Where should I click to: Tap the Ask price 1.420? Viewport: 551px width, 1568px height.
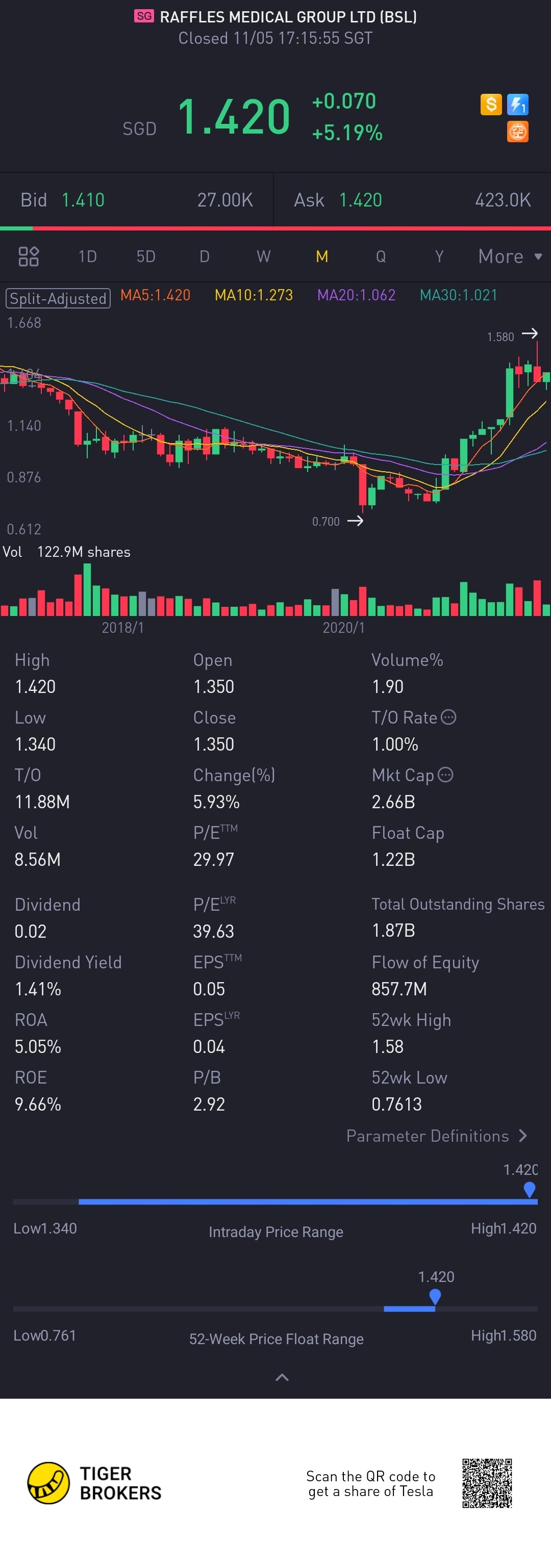[360, 200]
